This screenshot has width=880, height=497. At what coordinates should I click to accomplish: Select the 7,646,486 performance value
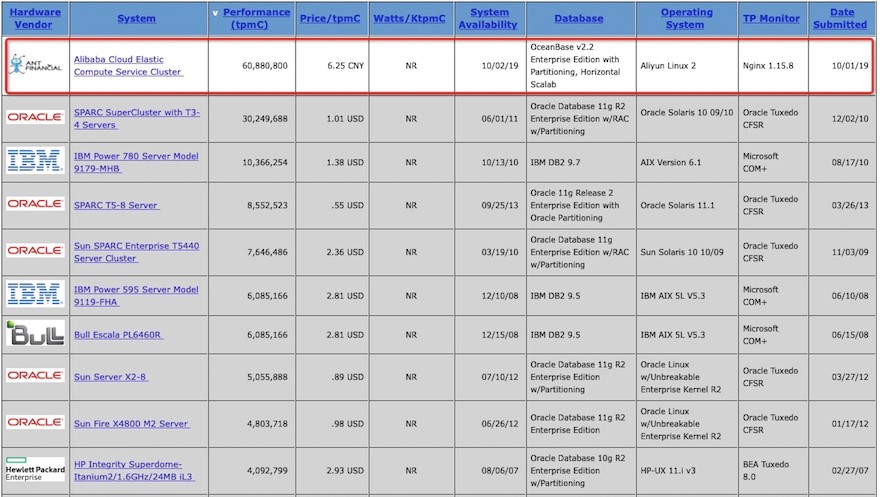pyautogui.click(x=267, y=252)
